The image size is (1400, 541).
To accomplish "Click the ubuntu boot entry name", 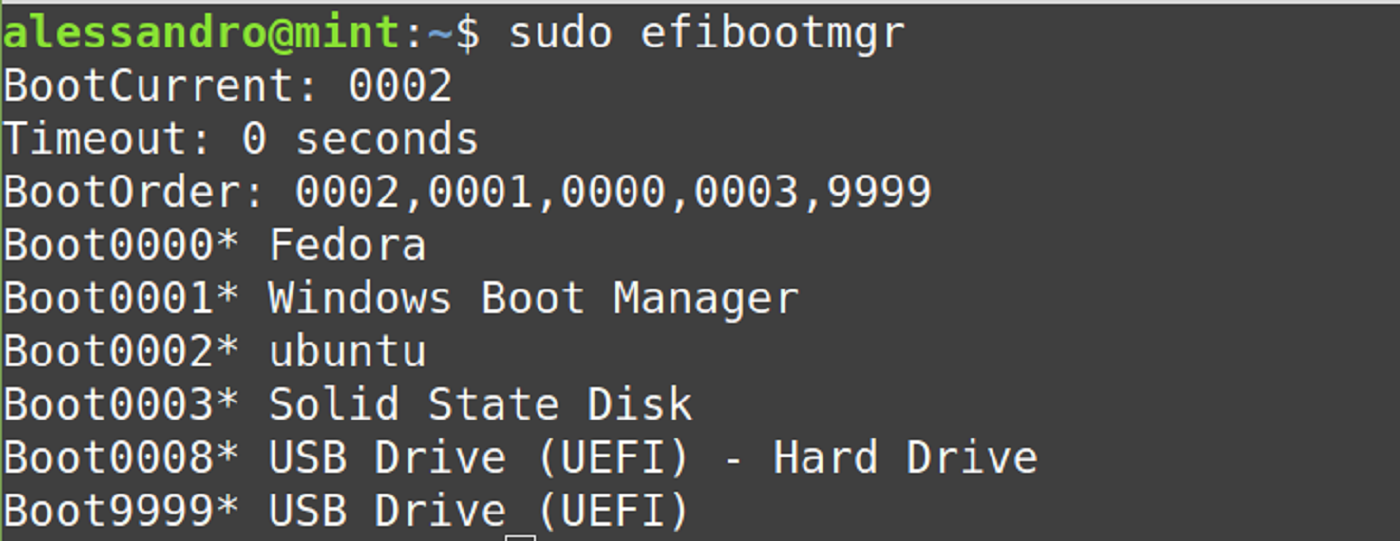I will pos(347,351).
